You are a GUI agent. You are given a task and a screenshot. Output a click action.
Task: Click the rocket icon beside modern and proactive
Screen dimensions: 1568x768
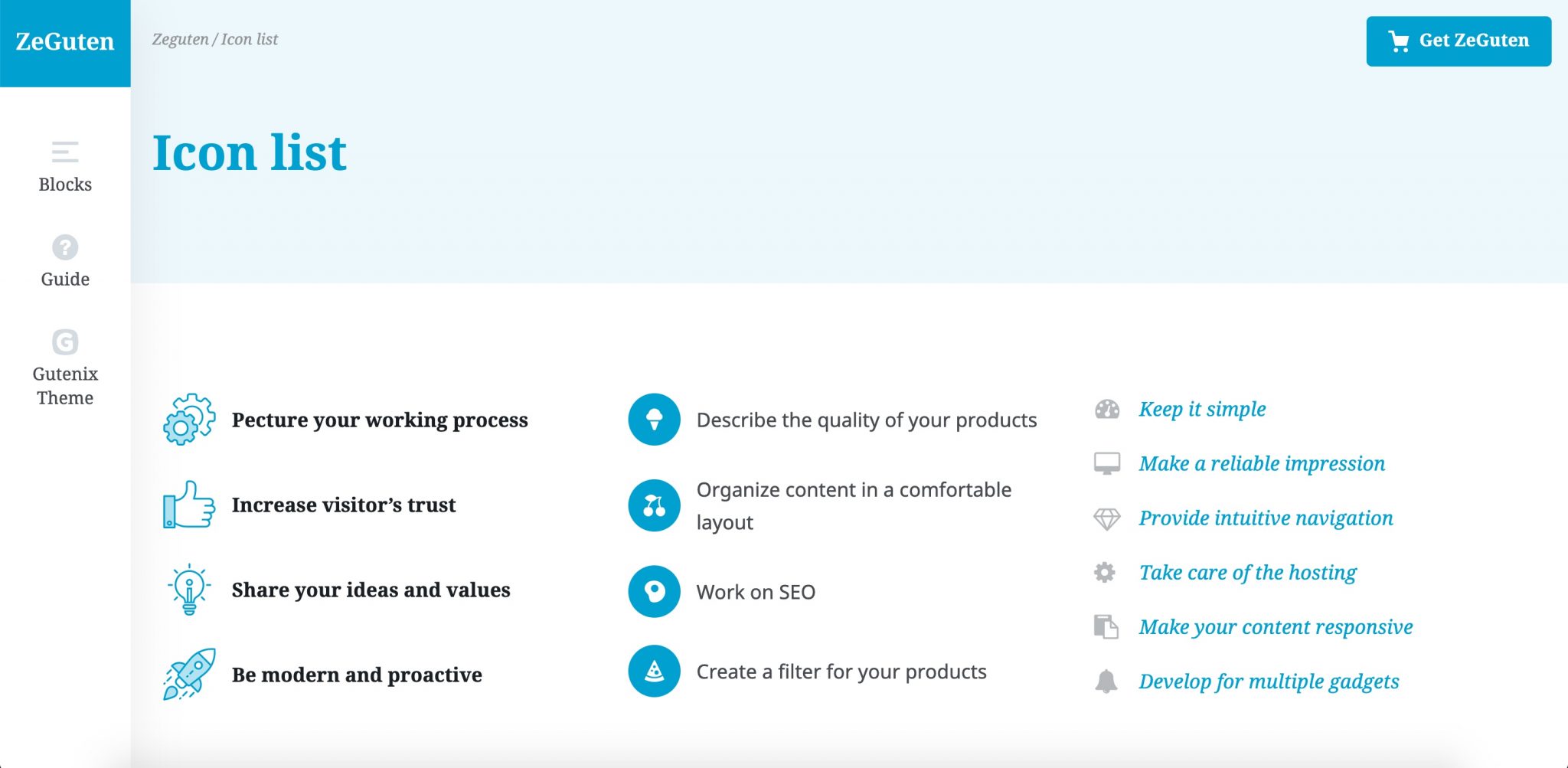189,675
